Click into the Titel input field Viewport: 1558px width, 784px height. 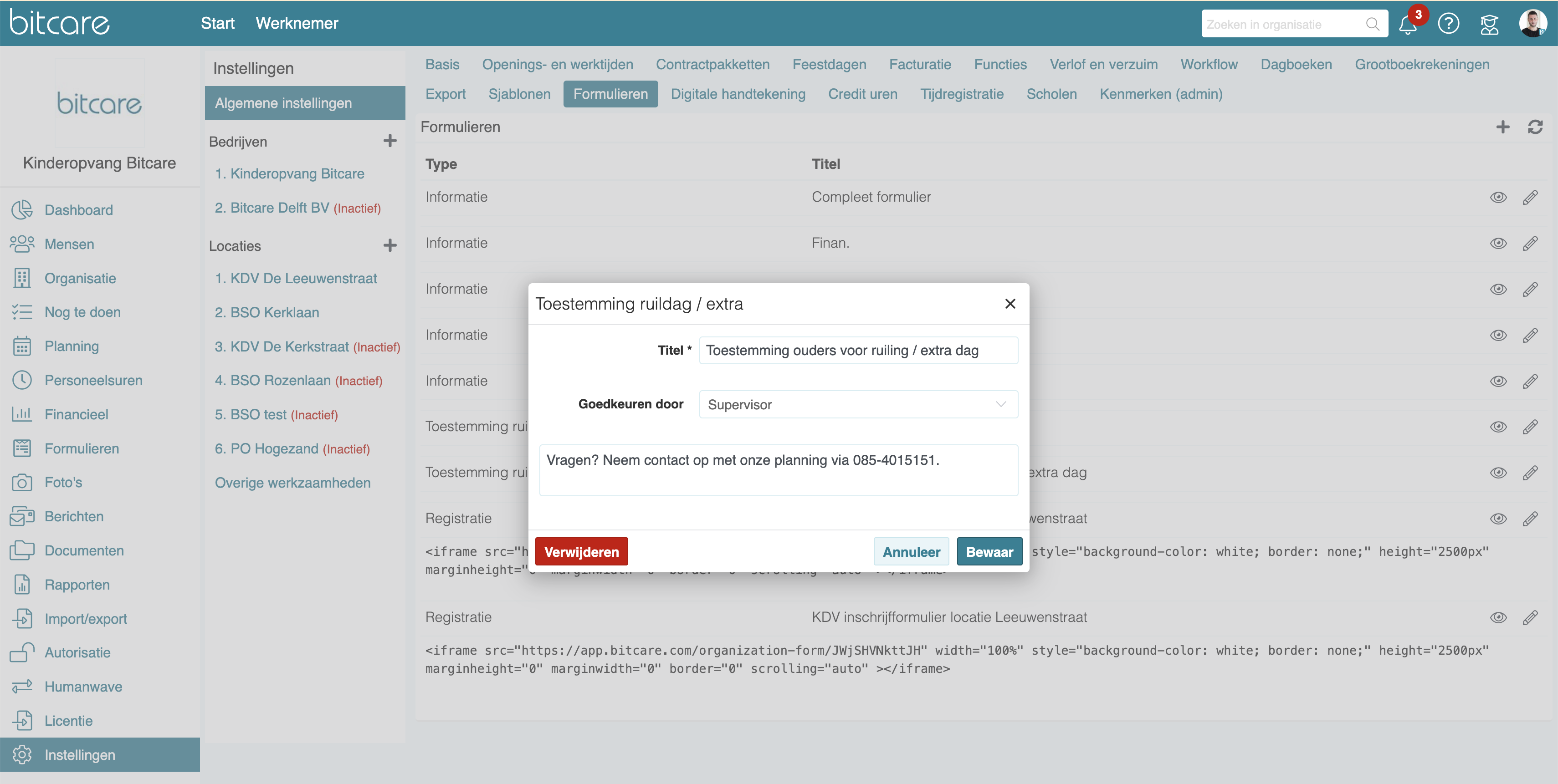click(858, 351)
